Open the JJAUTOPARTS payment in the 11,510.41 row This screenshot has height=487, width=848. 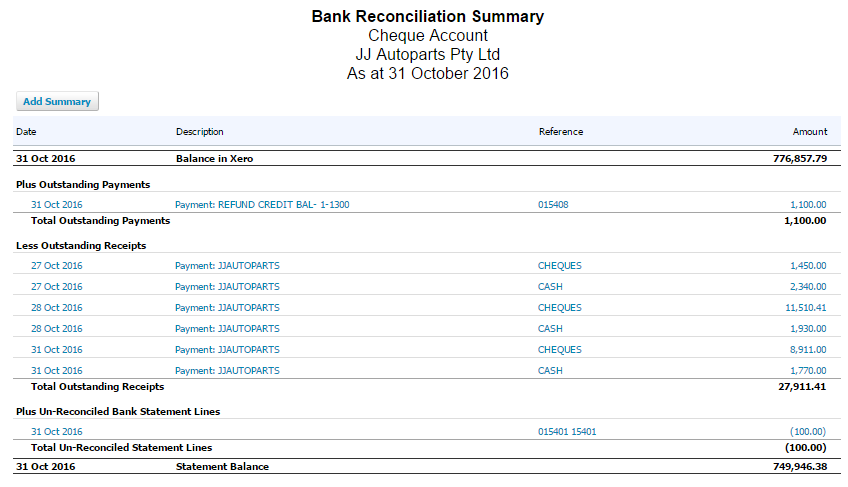point(227,308)
